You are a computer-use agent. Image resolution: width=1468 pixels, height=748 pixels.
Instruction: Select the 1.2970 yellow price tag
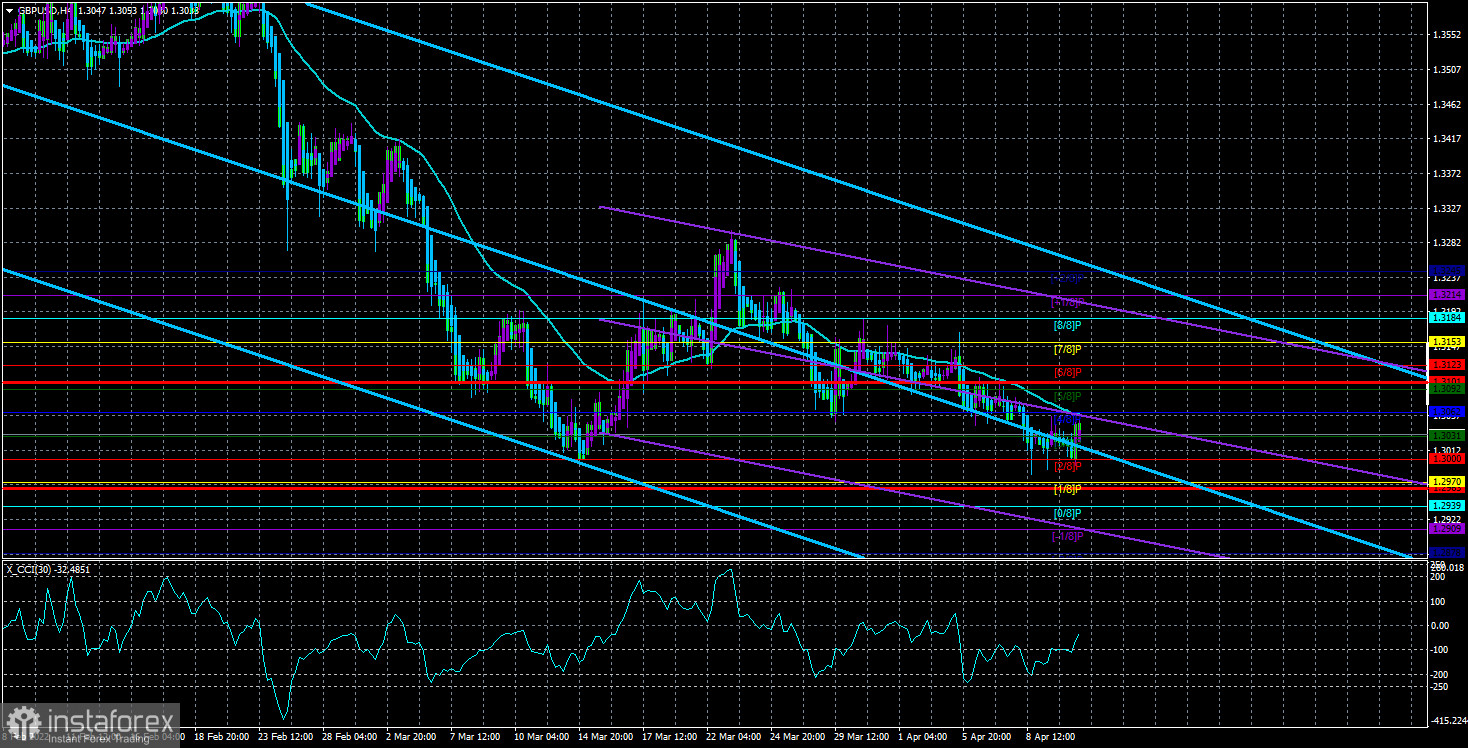pyautogui.click(x=1447, y=482)
